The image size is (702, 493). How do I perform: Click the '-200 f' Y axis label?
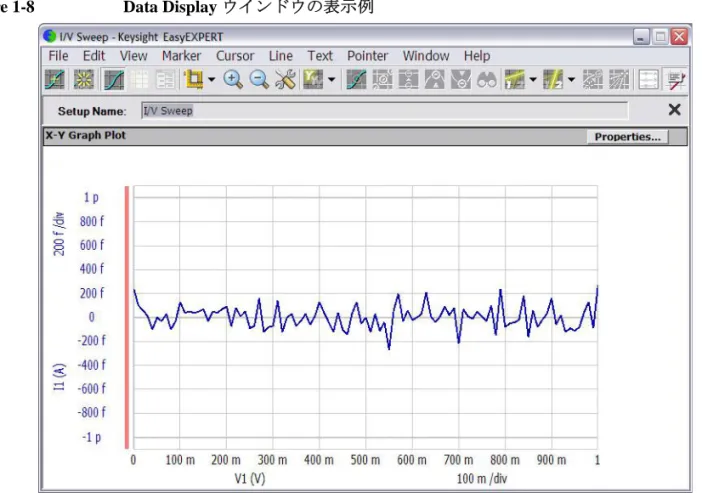coord(92,341)
